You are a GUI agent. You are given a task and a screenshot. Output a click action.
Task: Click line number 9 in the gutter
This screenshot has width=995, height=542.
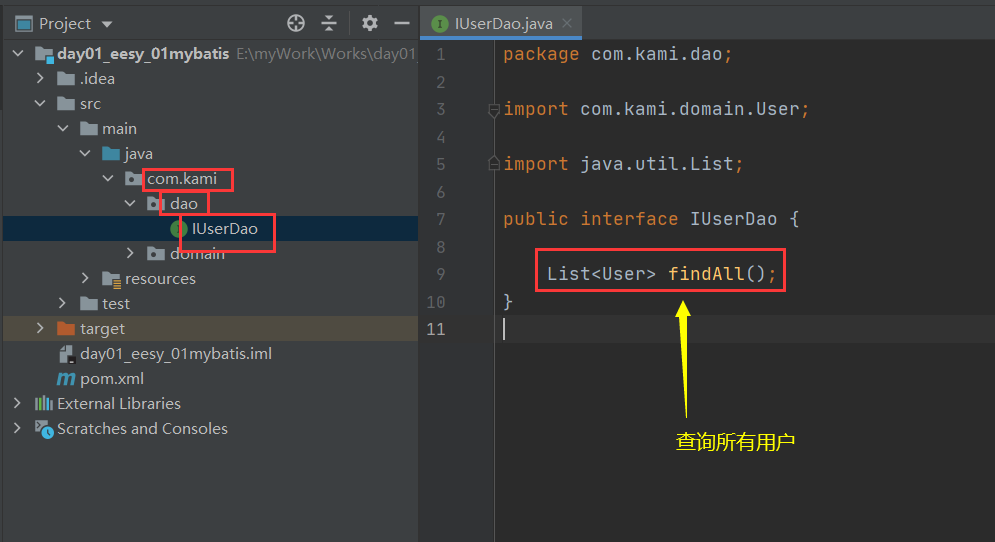[440, 274]
